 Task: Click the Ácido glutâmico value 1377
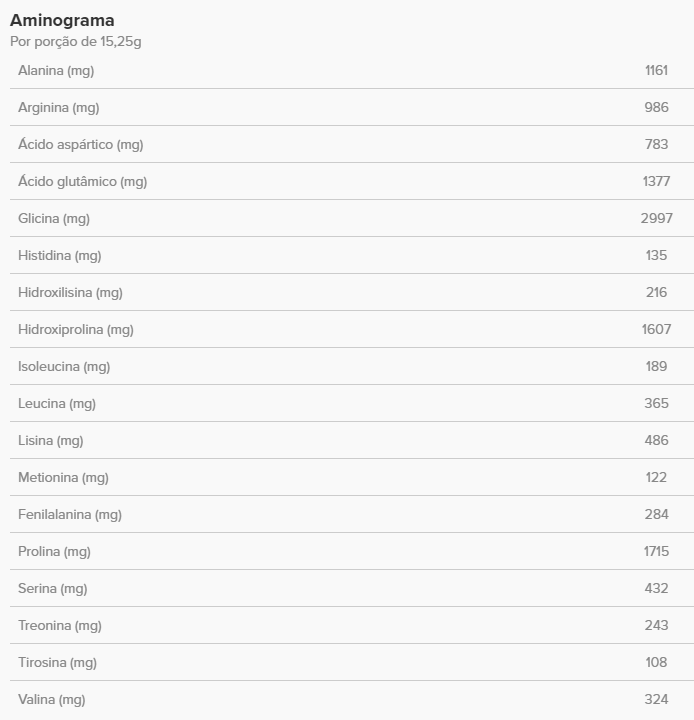point(656,181)
